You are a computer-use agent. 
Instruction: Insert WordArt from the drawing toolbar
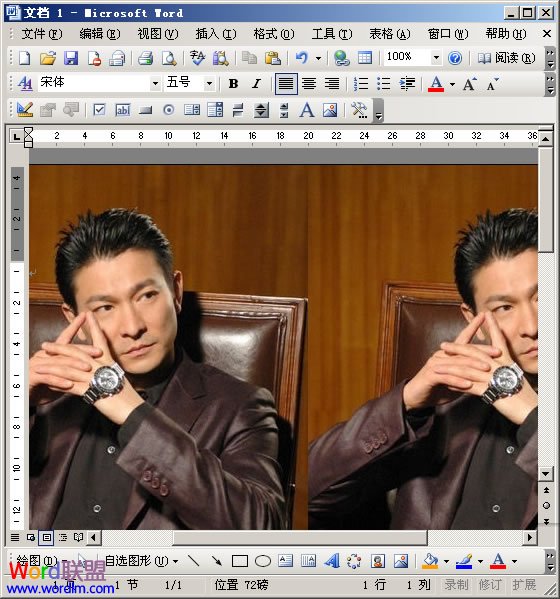[332, 561]
